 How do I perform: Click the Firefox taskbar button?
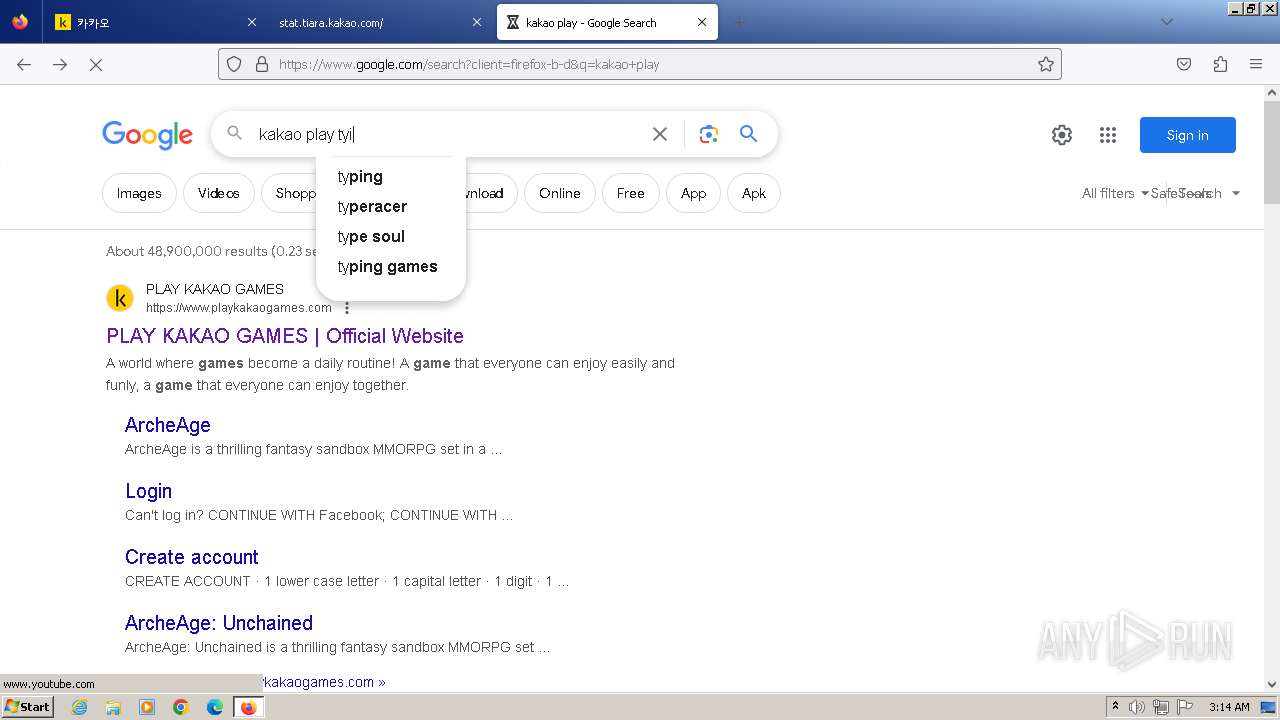(x=248, y=707)
